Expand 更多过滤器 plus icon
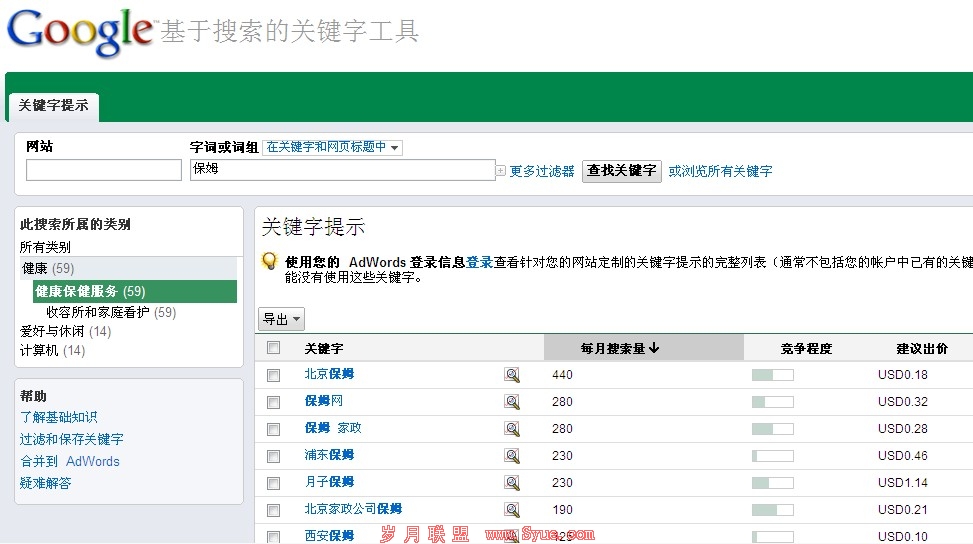This screenshot has height=544, width=973. (501, 171)
